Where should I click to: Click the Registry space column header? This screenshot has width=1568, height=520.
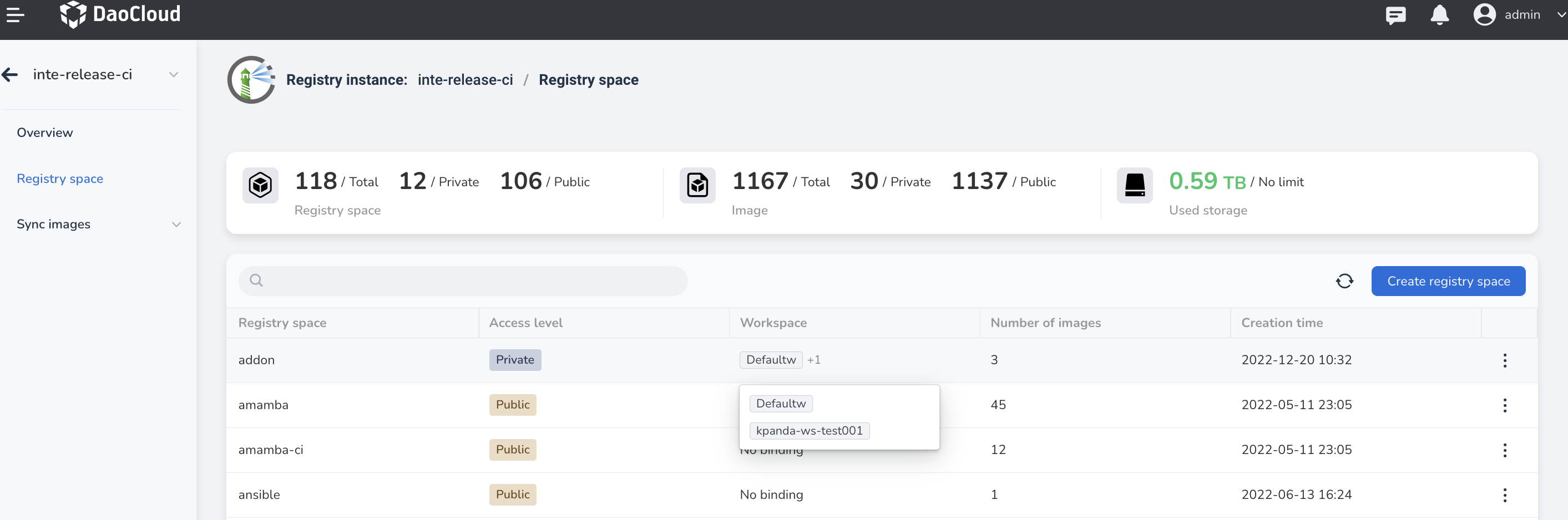[x=282, y=323]
